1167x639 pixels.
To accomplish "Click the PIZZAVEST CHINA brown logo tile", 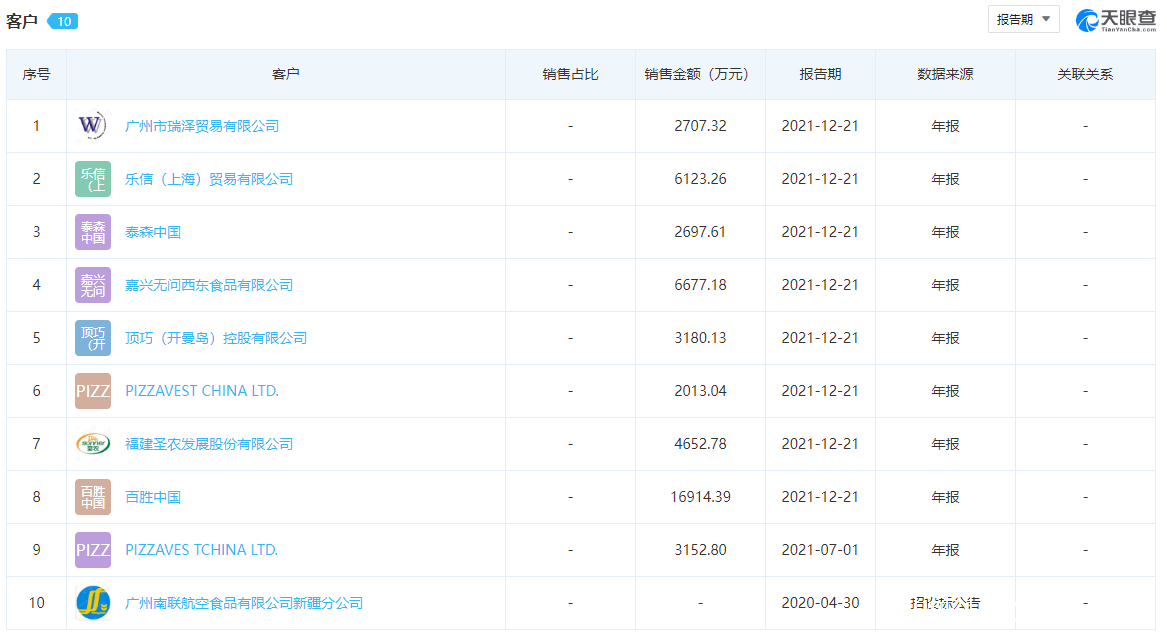I will tap(93, 391).
